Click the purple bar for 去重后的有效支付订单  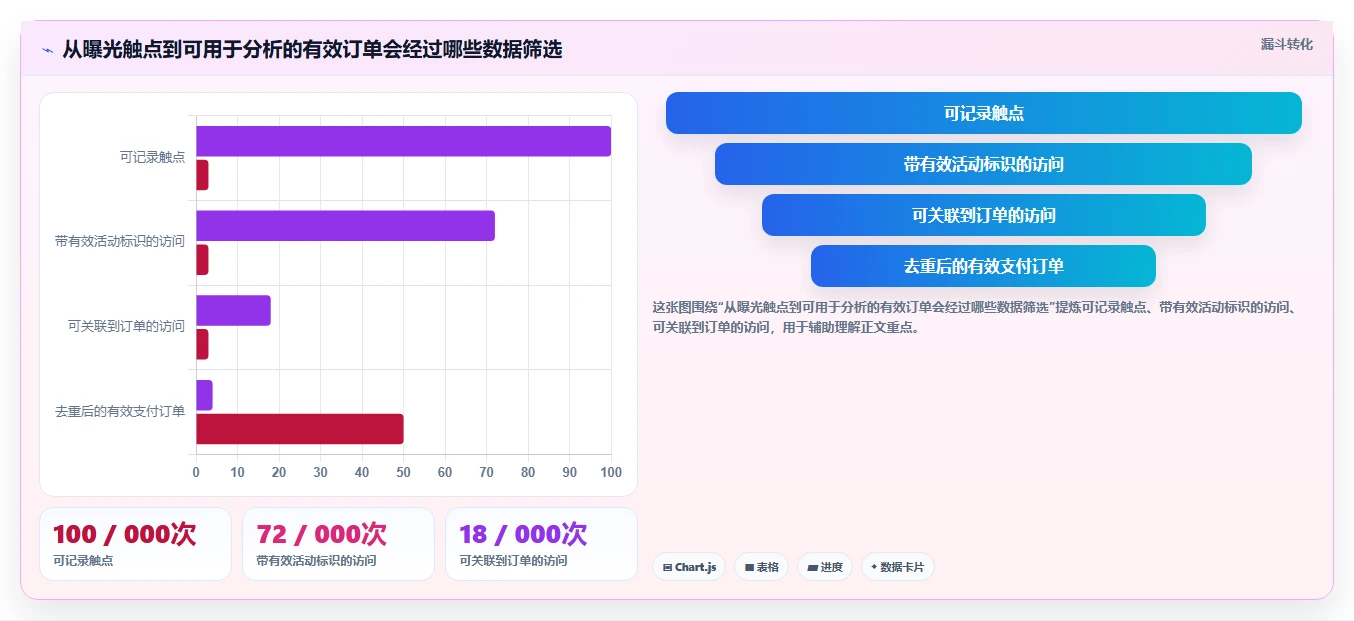point(204,395)
